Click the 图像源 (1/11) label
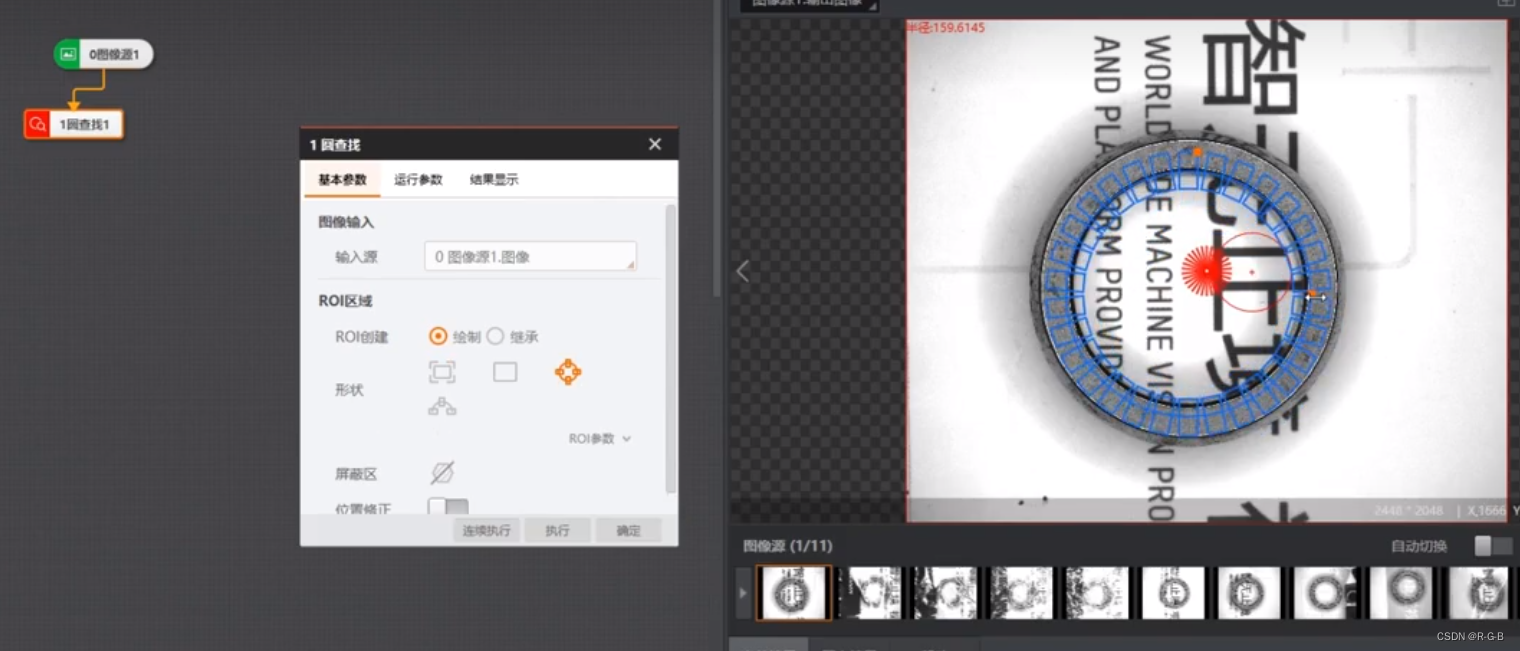This screenshot has height=651, width=1520. 788,546
